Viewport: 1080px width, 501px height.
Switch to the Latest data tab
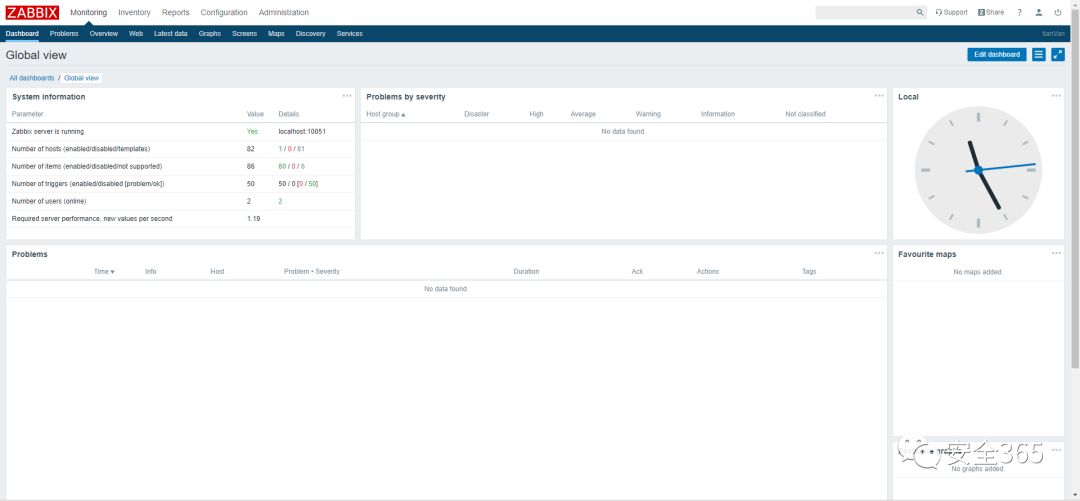[x=171, y=34]
